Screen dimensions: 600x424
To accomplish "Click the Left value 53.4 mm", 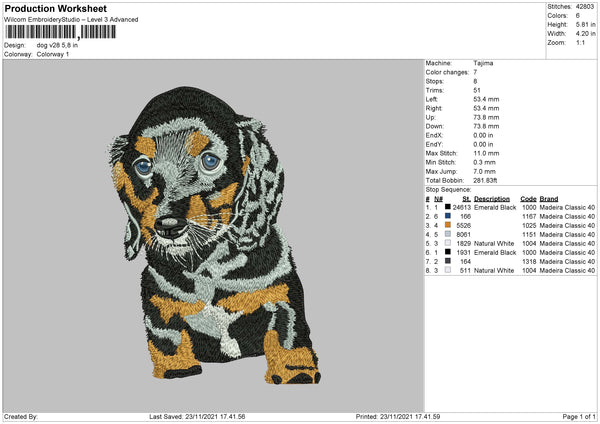I will 486,99.
